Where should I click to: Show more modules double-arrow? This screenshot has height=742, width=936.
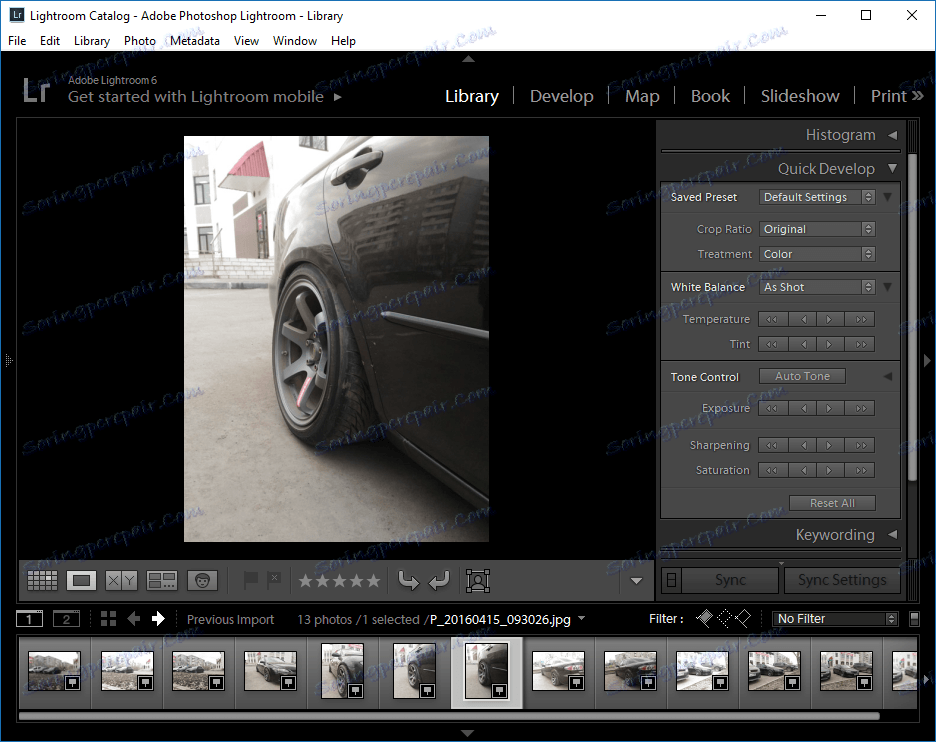tap(918, 96)
